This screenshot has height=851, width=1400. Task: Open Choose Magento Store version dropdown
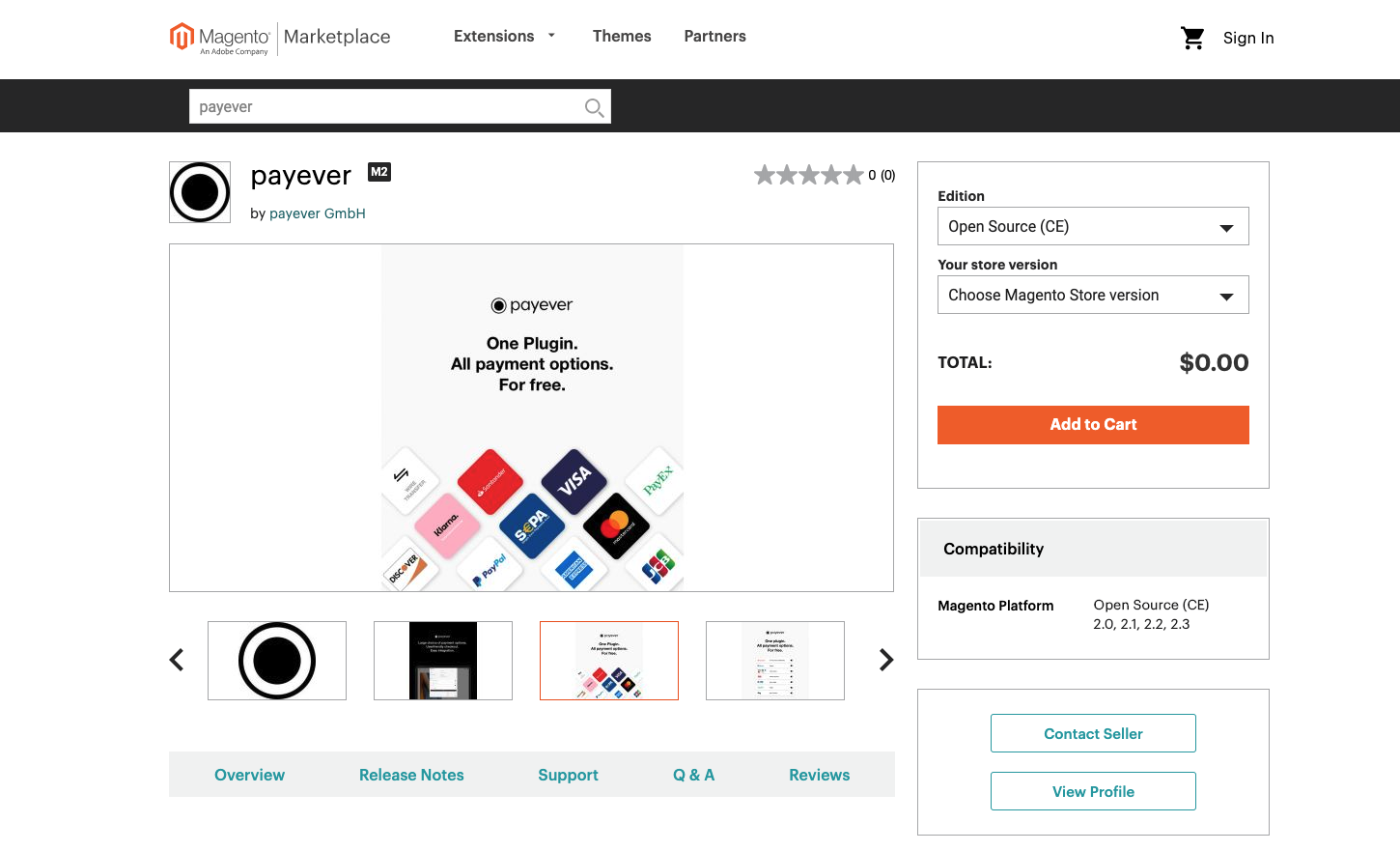[x=1093, y=295]
